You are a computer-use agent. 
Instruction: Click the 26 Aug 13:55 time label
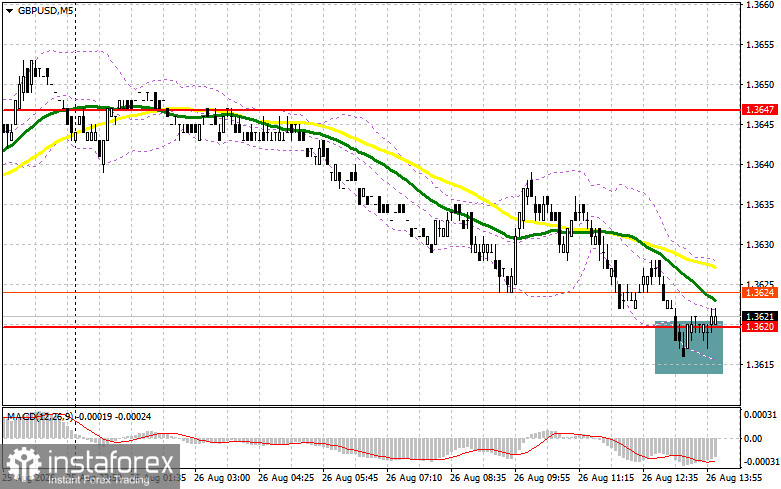734,478
